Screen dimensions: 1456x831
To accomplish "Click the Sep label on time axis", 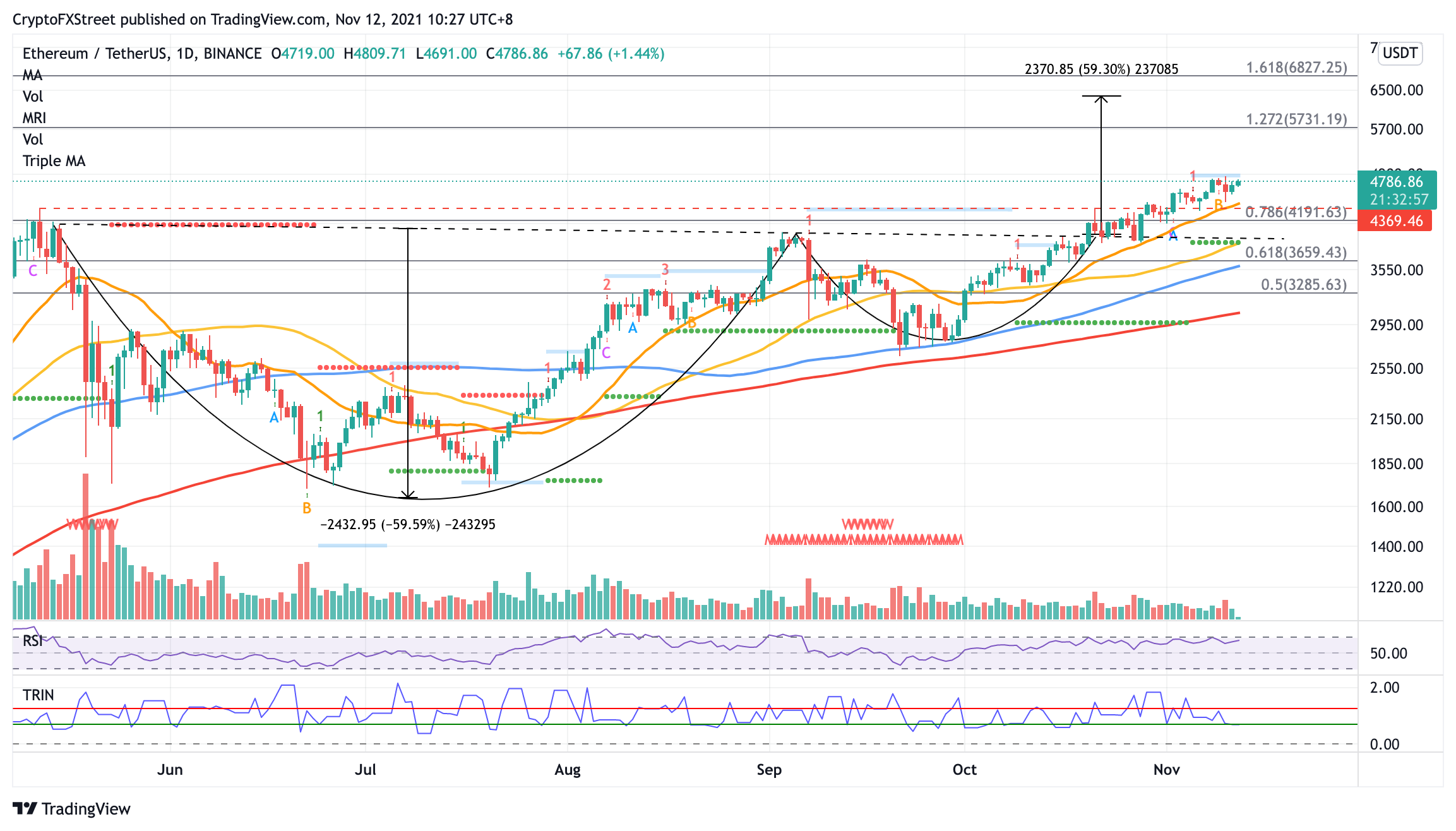I will tap(769, 770).
